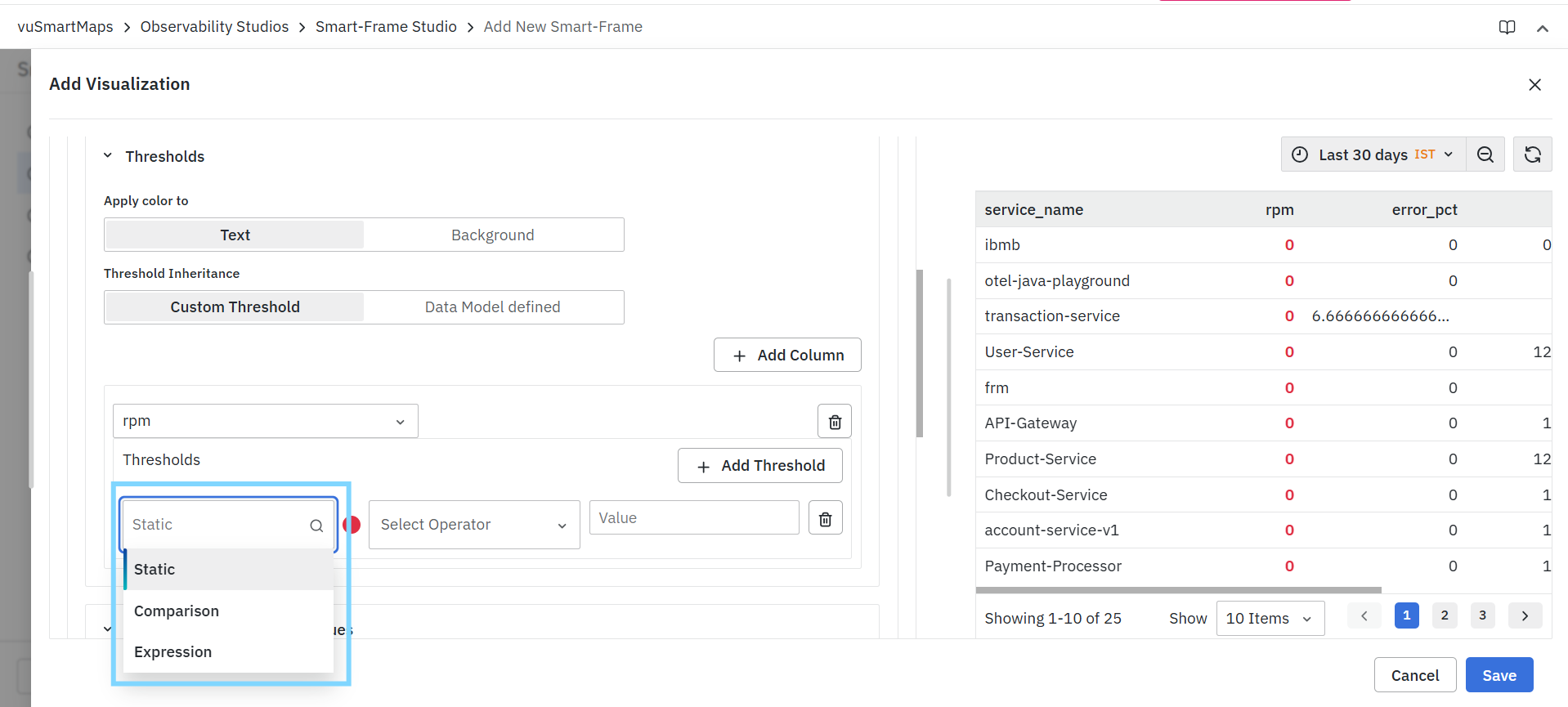Click the threshold Value input field
Screen dimensions: 1568x707
coord(694,518)
